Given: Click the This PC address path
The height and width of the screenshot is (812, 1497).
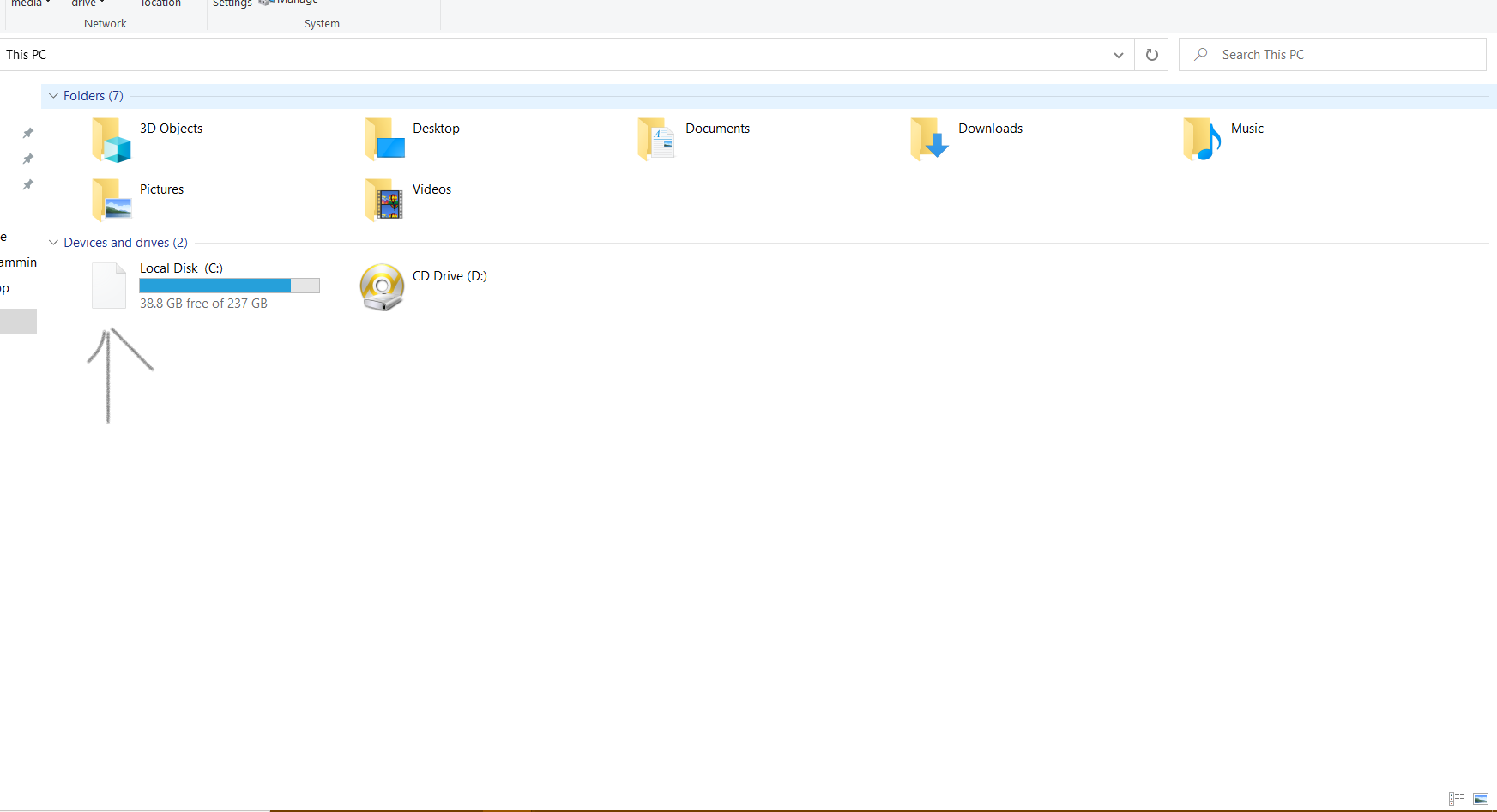Looking at the screenshot, I should click(27, 55).
